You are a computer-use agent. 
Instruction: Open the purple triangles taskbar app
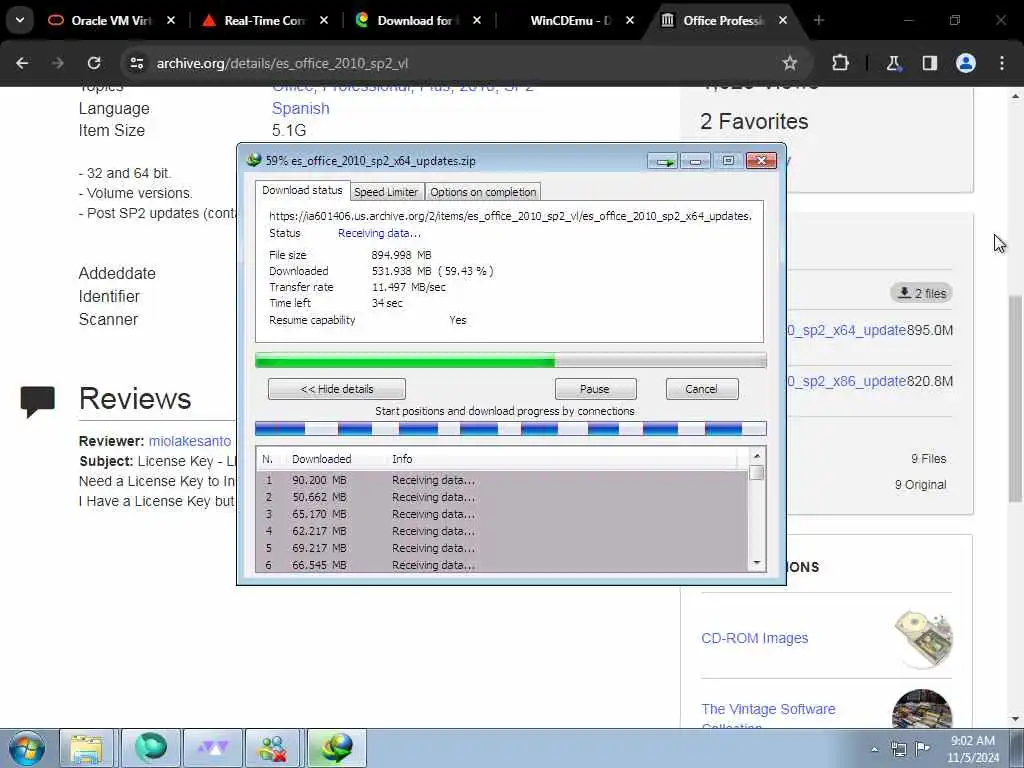[213, 748]
